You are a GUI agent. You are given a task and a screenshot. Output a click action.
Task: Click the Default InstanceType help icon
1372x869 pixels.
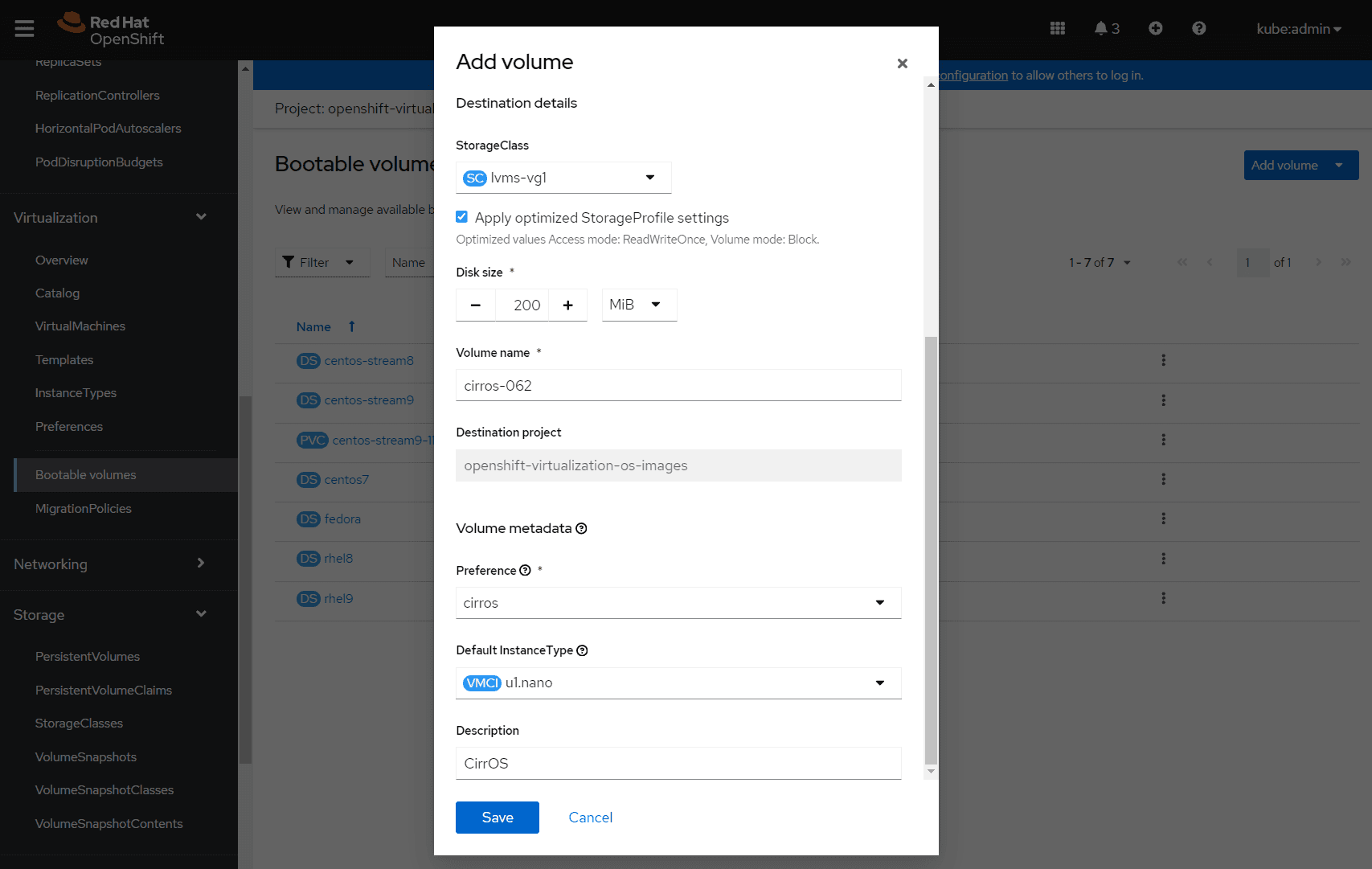click(583, 650)
